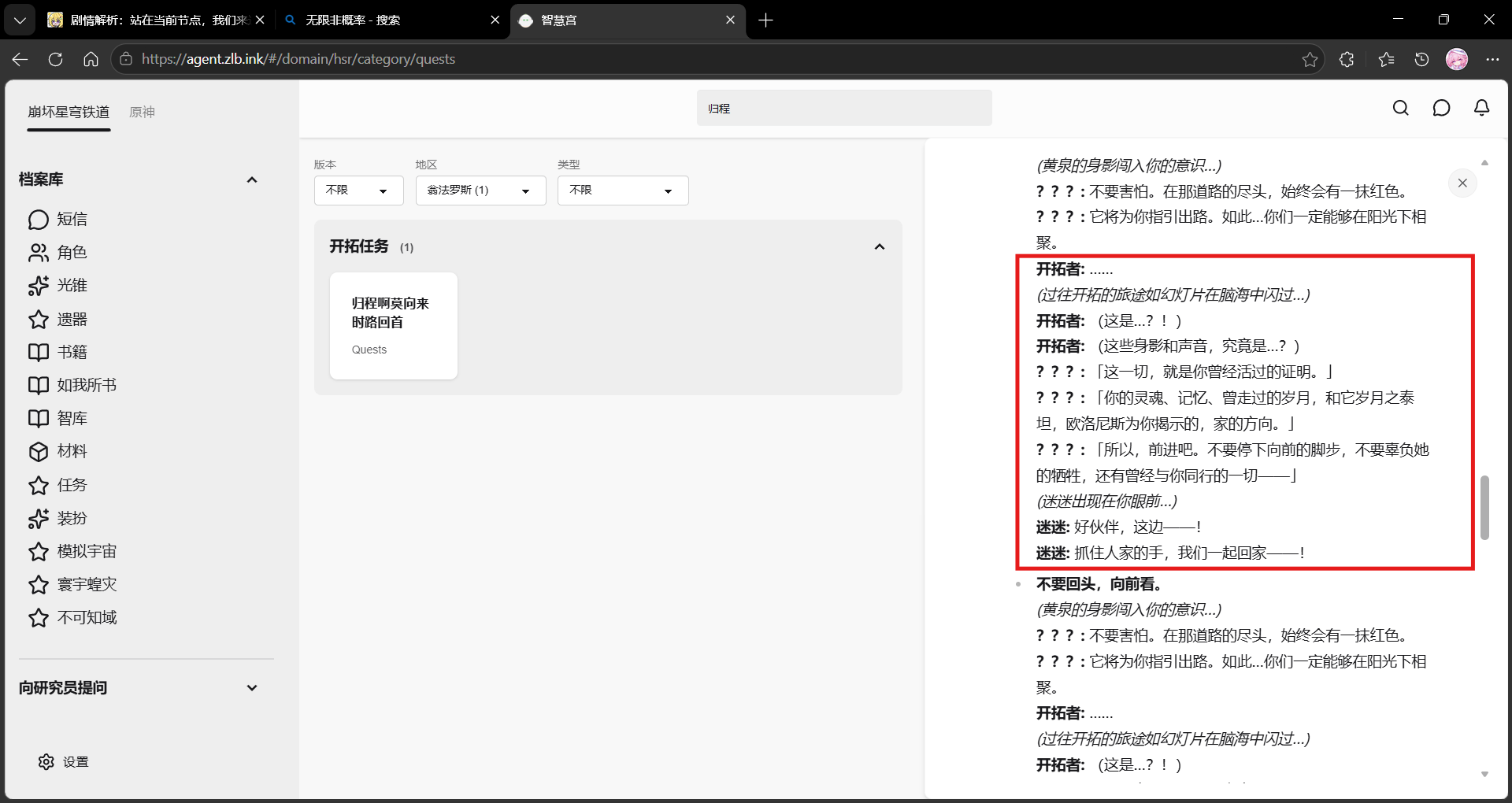
Task: Open the 材料 materials cube icon
Action: 39,451
